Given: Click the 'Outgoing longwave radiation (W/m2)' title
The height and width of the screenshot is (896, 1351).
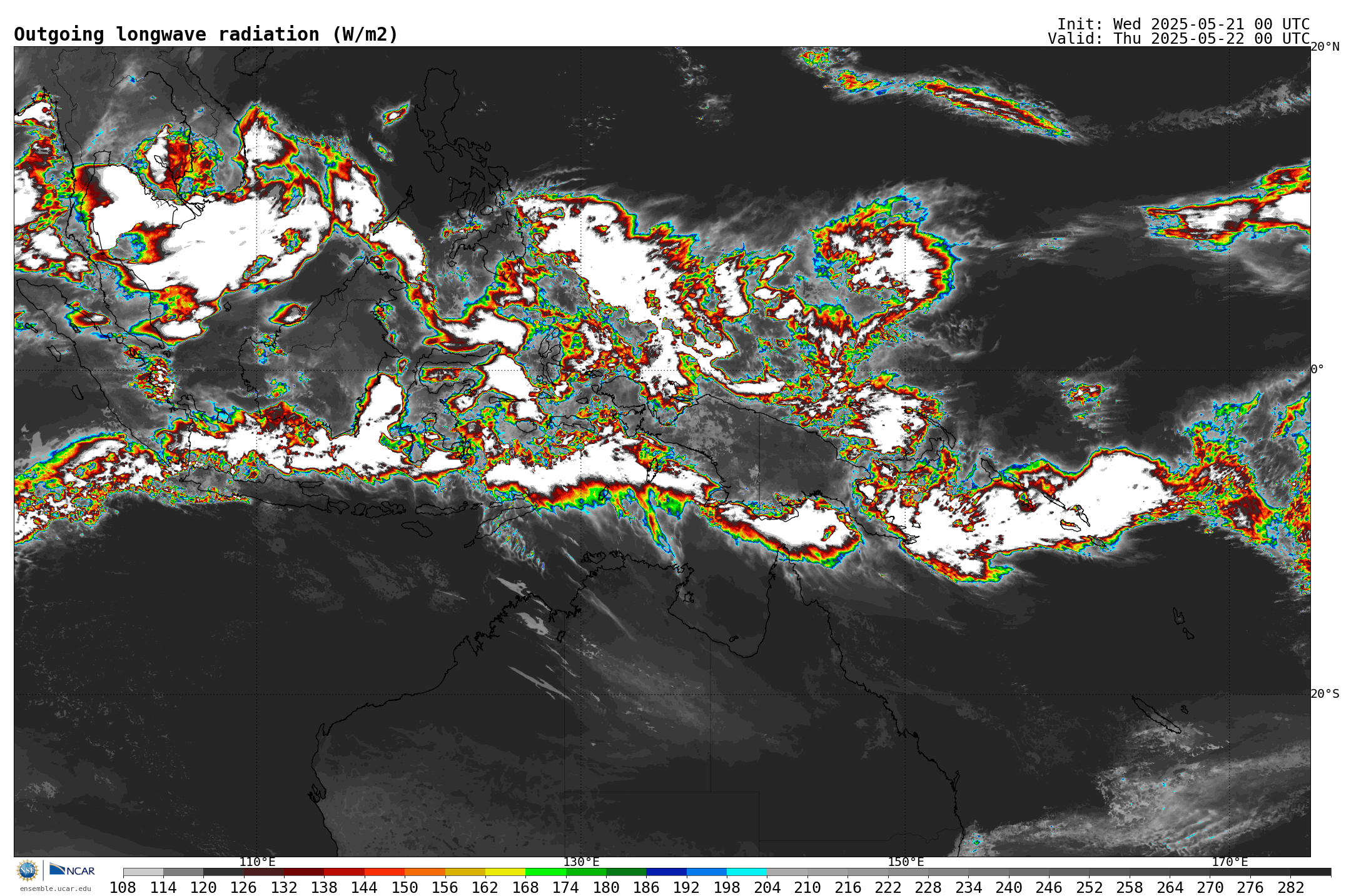Looking at the screenshot, I should tap(206, 34).
